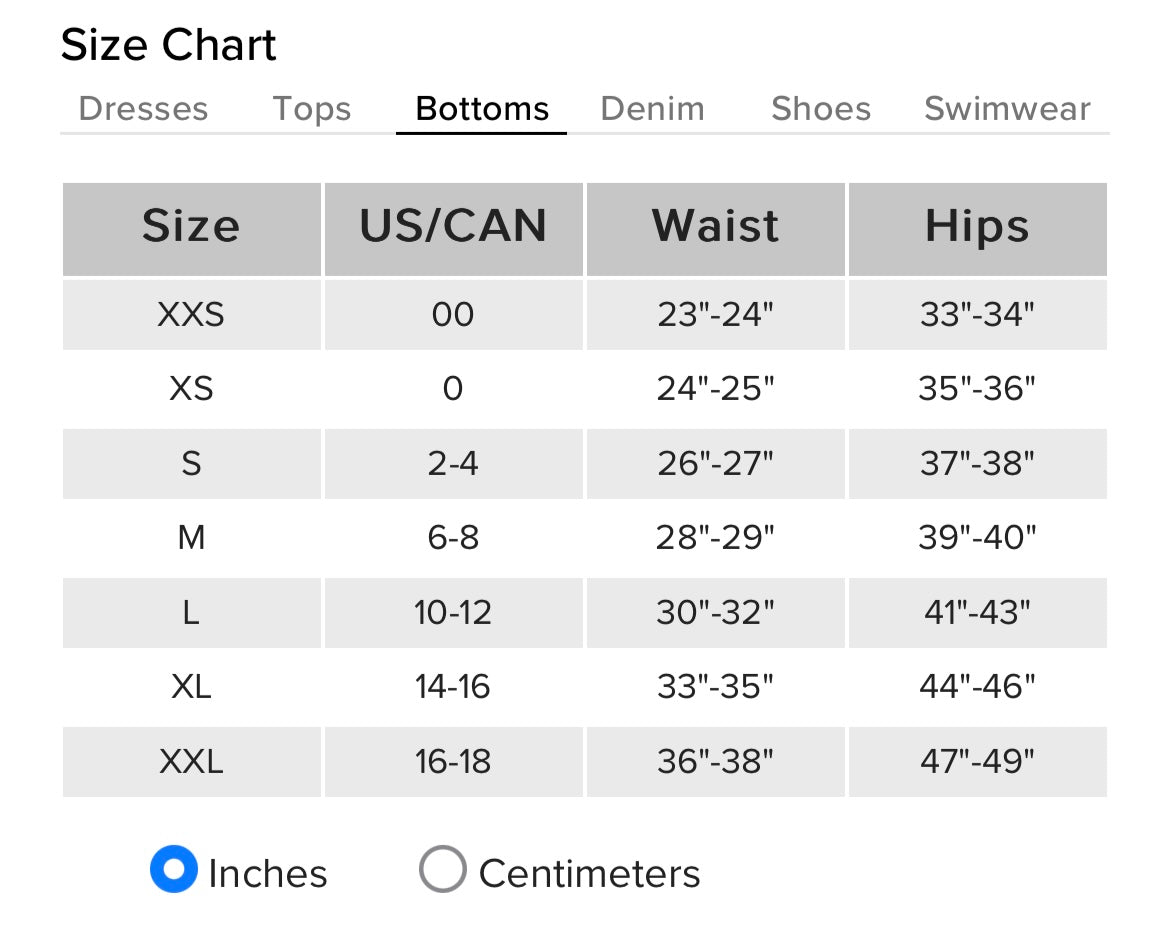
Task: Click the Waist column header
Action: 715,227
